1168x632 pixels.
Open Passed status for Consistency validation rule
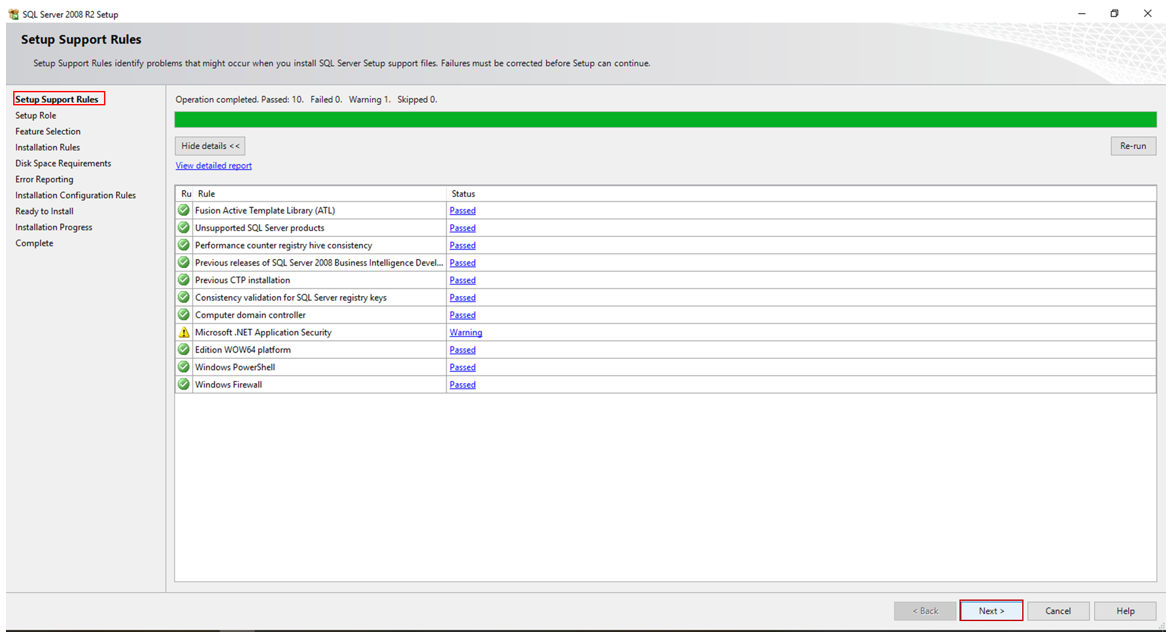click(x=463, y=297)
